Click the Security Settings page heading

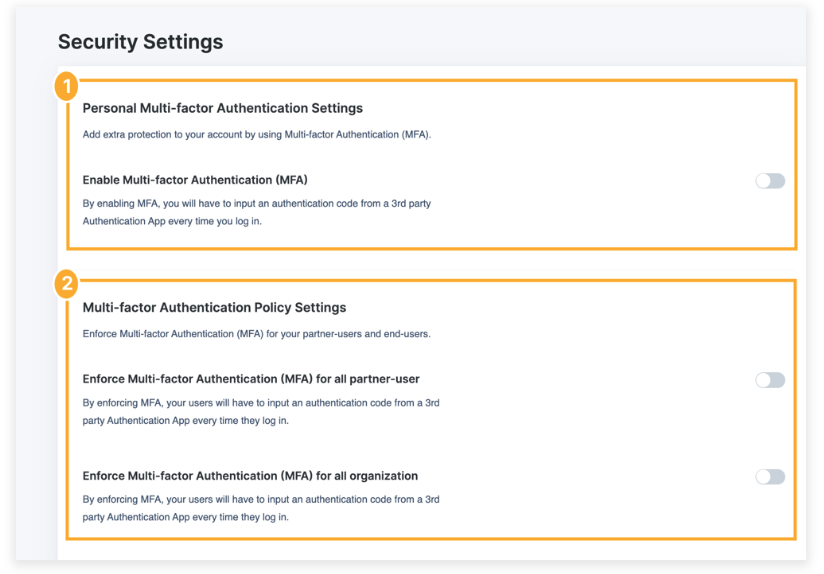(x=140, y=42)
